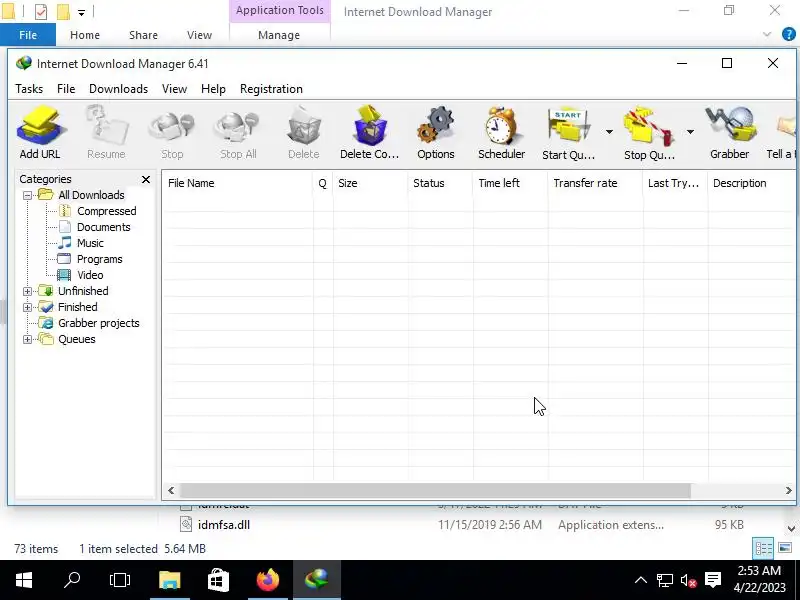Select the Compressed category
Screen dimensions: 800x600
tap(107, 211)
